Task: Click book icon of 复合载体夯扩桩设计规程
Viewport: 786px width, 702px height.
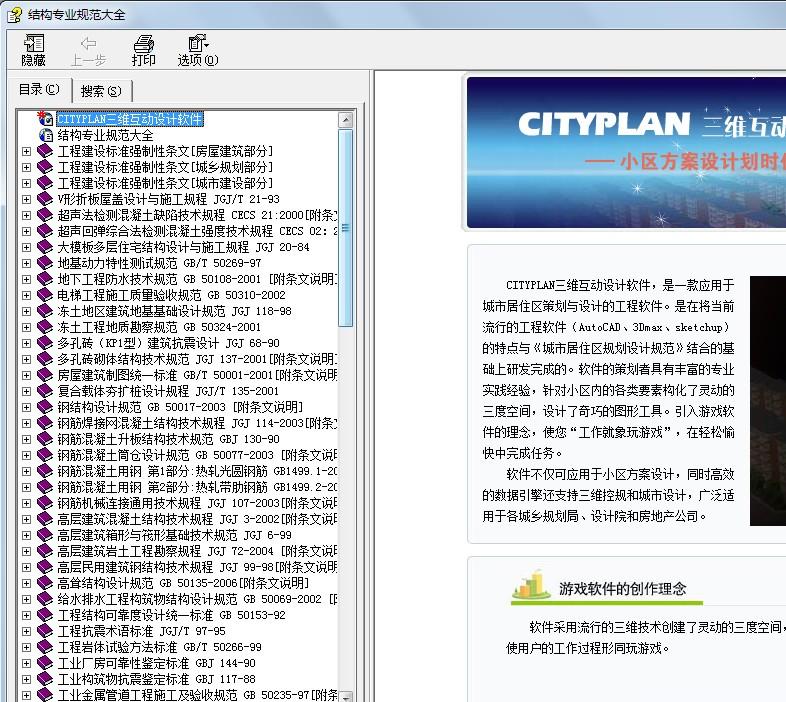Action: click(x=45, y=391)
